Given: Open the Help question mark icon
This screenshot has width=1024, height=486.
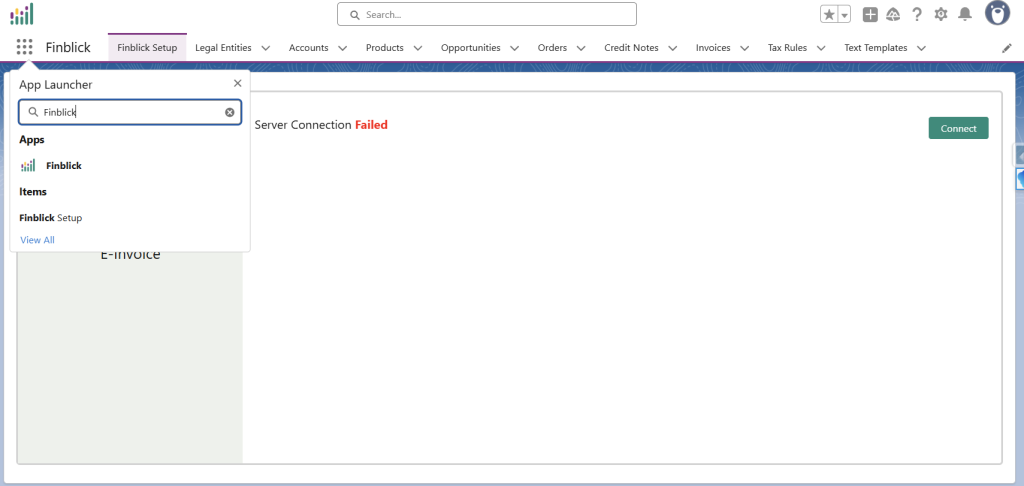Looking at the screenshot, I should 917,14.
